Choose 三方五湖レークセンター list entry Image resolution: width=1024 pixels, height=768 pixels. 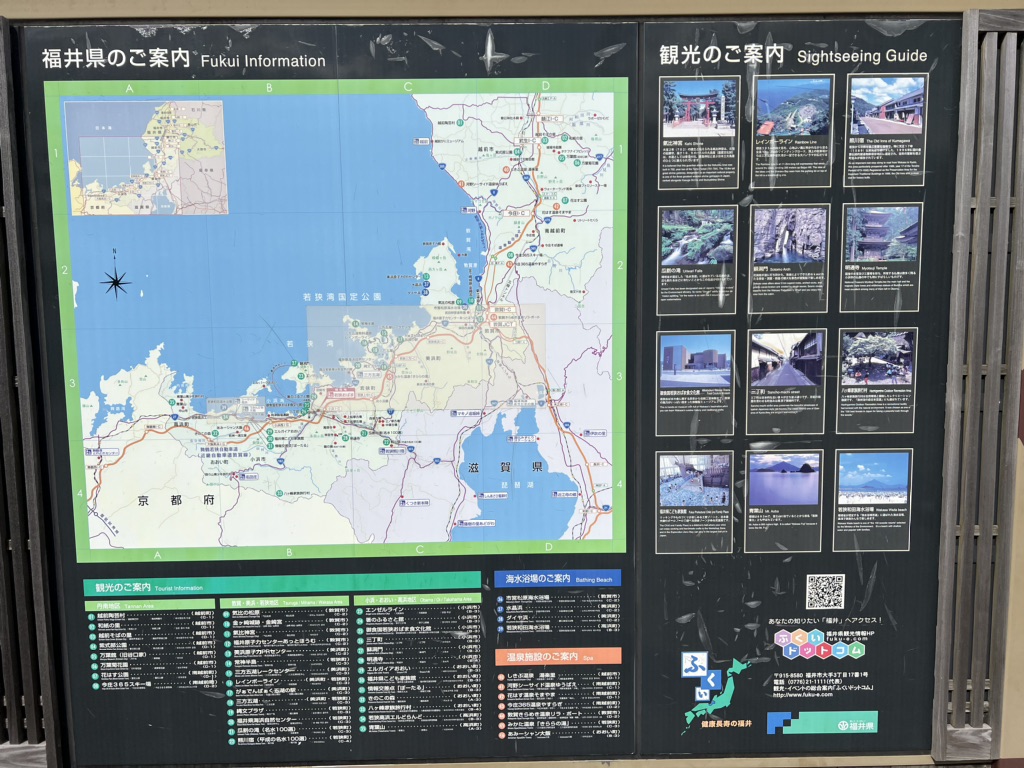[x=287, y=673]
